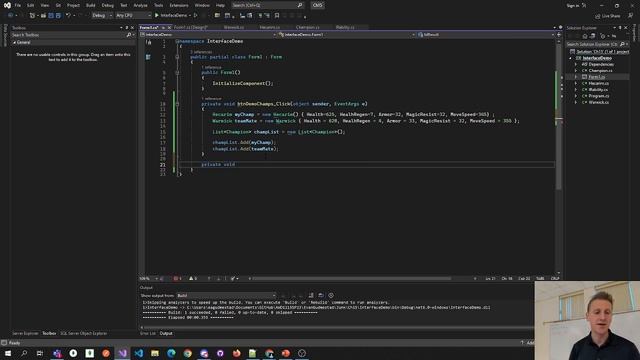Switch to the Form1.cs [Design] tab
This screenshot has height=360, width=640.
tap(191, 27)
